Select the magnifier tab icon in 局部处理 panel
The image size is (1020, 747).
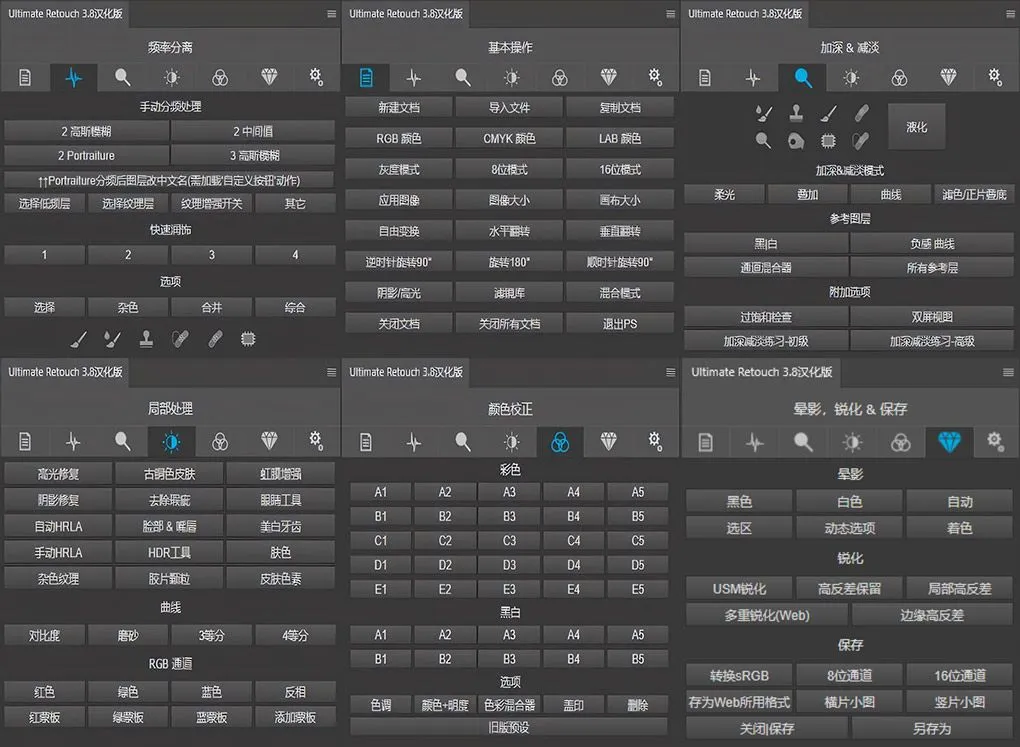coord(122,440)
